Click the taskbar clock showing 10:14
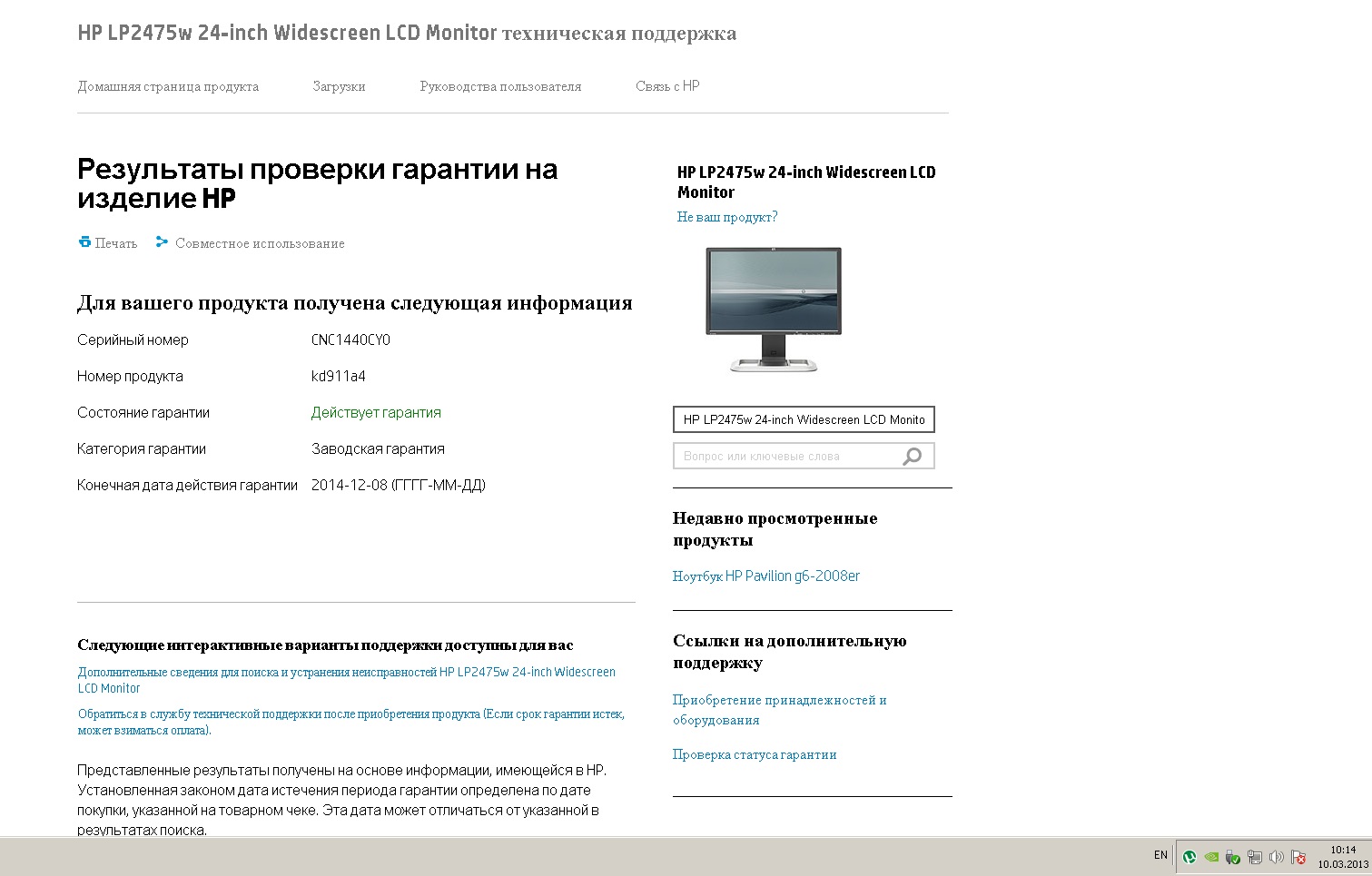 coord(1343,857)
